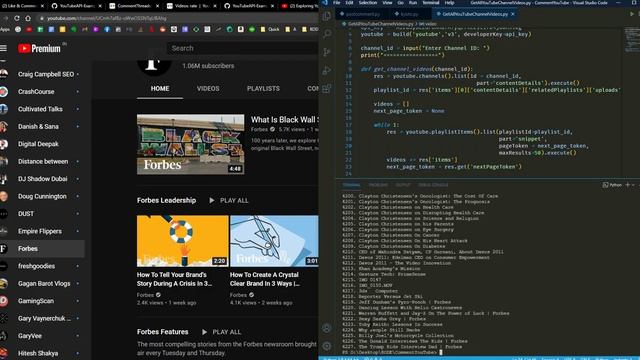Reload the page in the browser
640x360 pixels.
coord(17,18)
